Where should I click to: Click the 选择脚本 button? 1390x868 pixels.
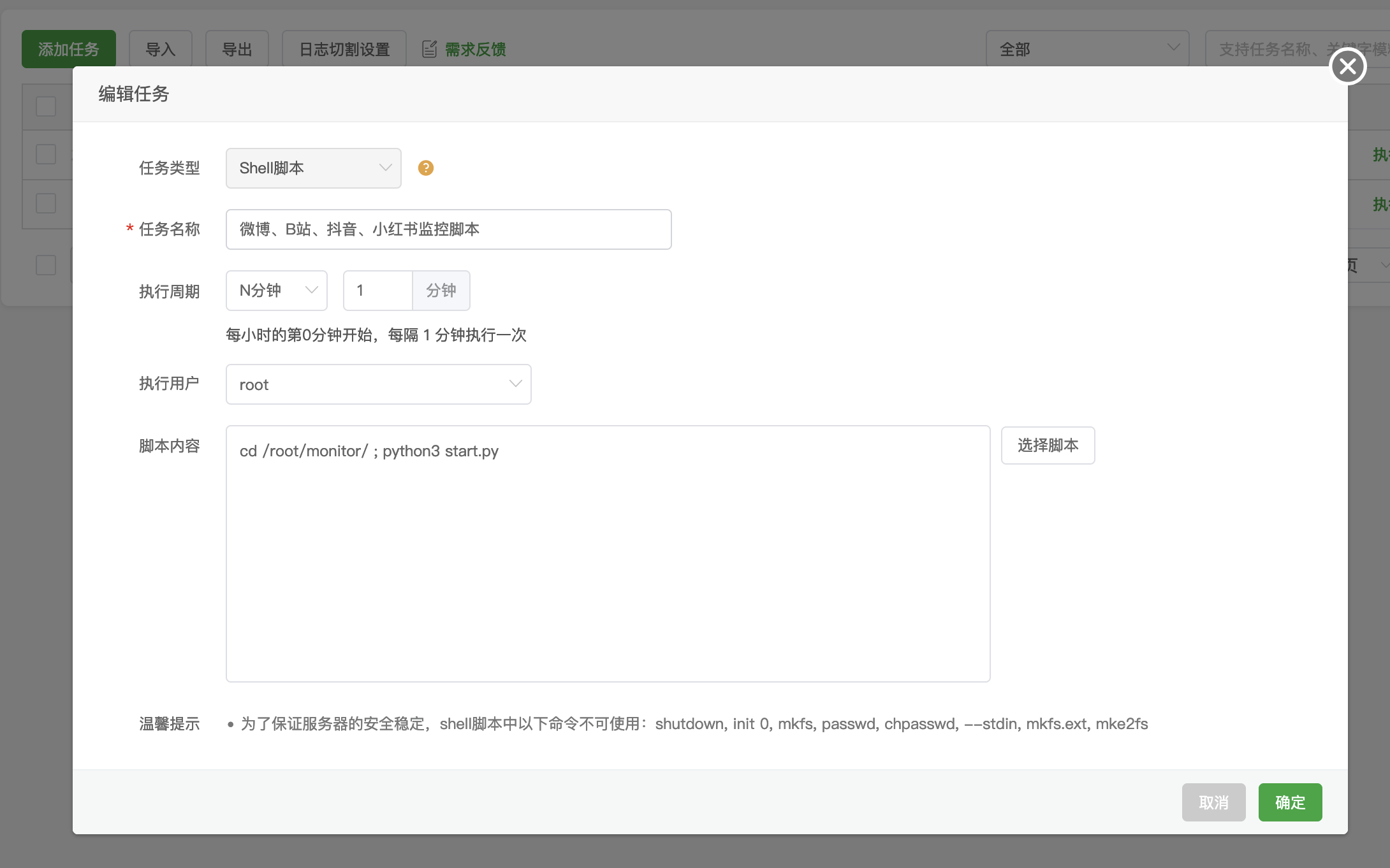pos(1048,445)
